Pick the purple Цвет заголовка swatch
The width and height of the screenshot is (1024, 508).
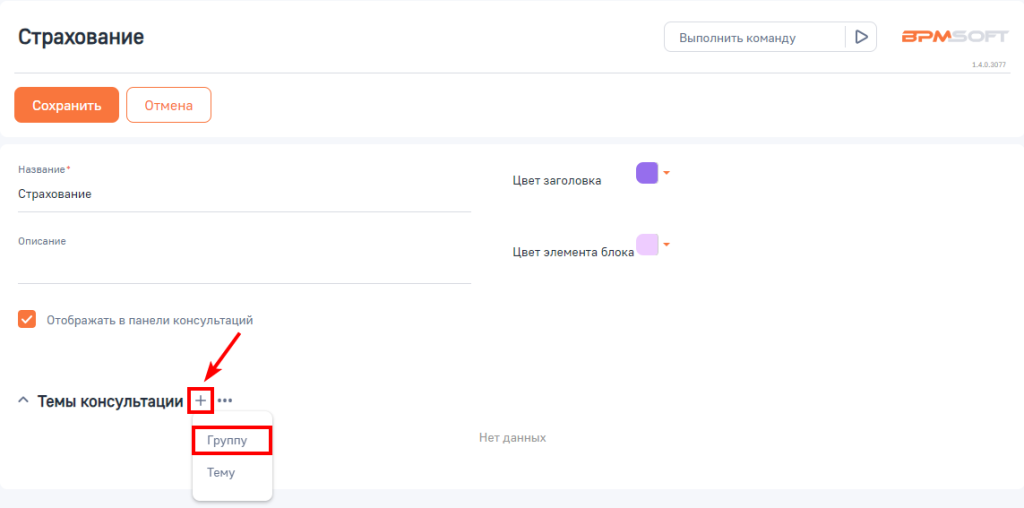tap(647, 173)
